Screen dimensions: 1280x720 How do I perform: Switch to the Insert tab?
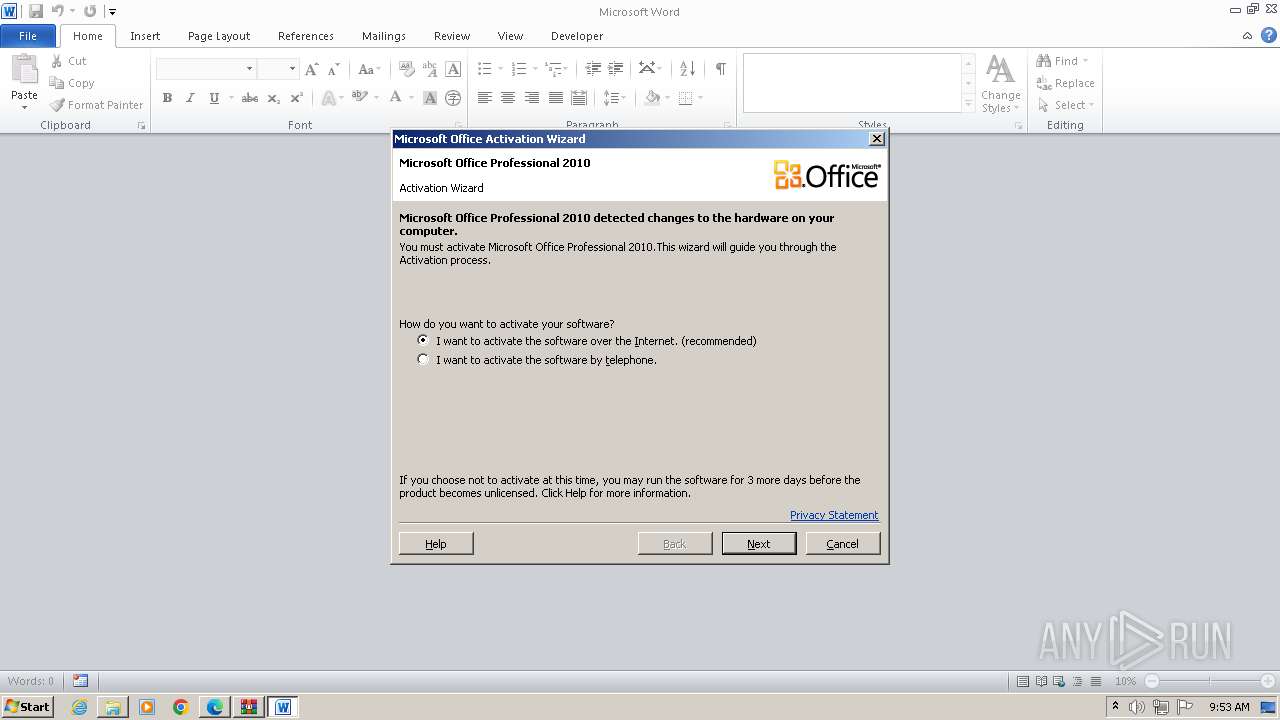tap(145, 36)
